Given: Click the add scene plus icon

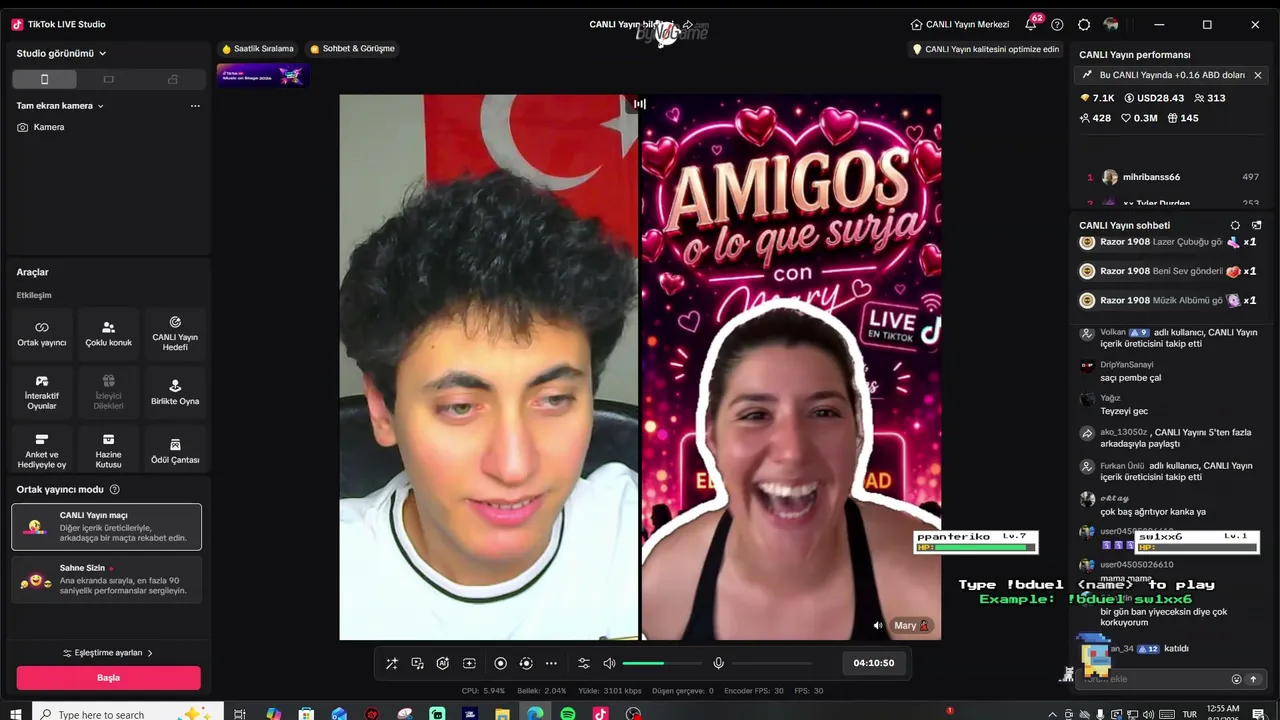Looking at the screenshot, I should (469, 663).
